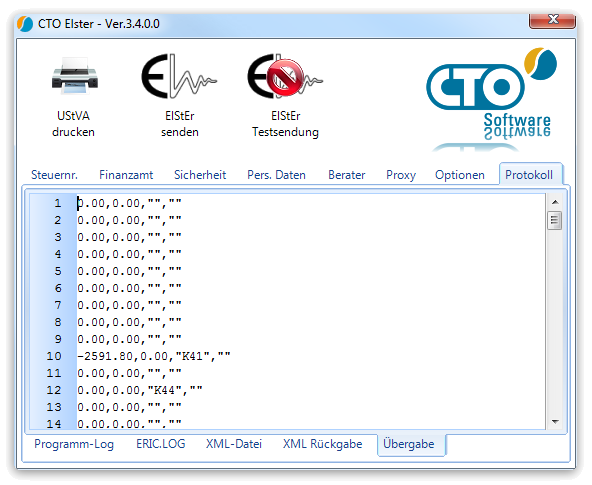
Task: Open the Steuernr. tab
Action: (54, 175)
